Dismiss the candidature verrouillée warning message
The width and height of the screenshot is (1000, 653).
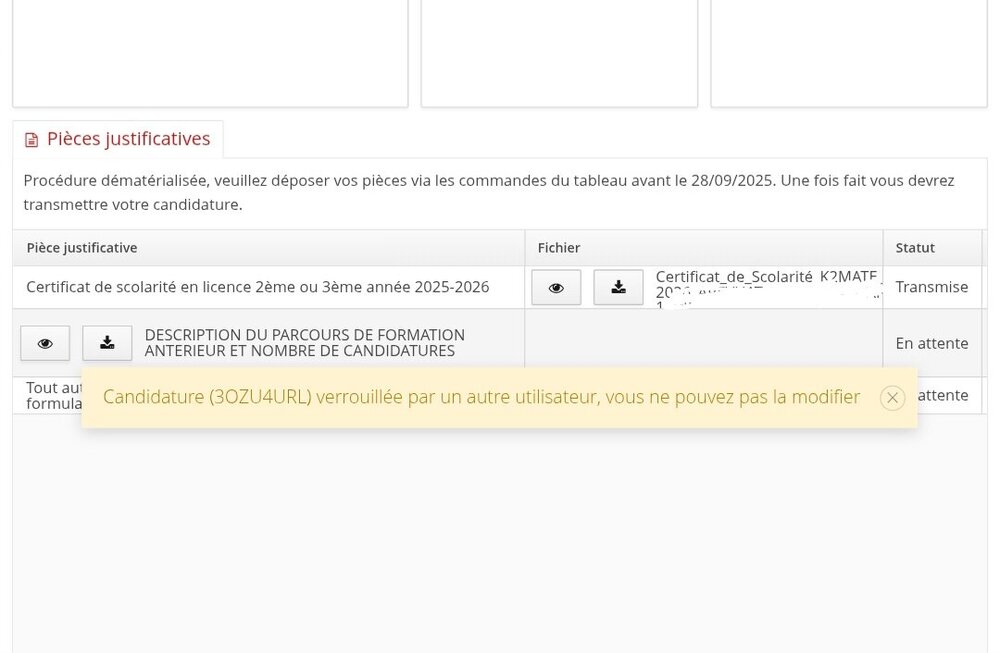(892, 397)
